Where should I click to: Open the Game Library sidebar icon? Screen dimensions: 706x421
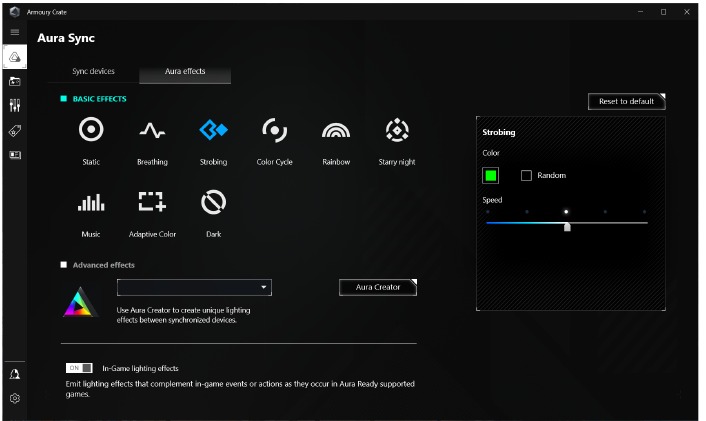(15, 81)
